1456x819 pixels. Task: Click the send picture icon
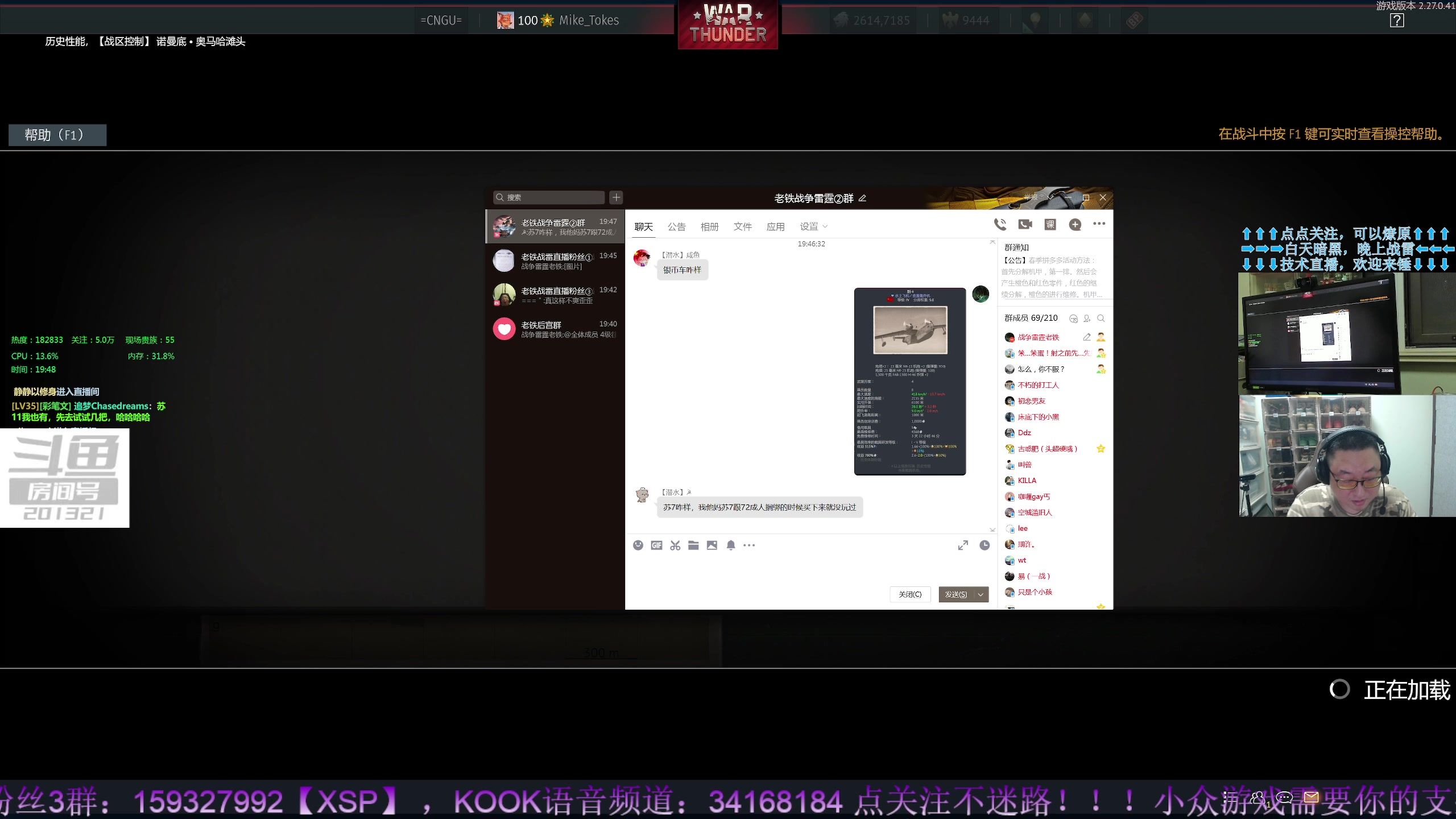click(x=712, y=545)
